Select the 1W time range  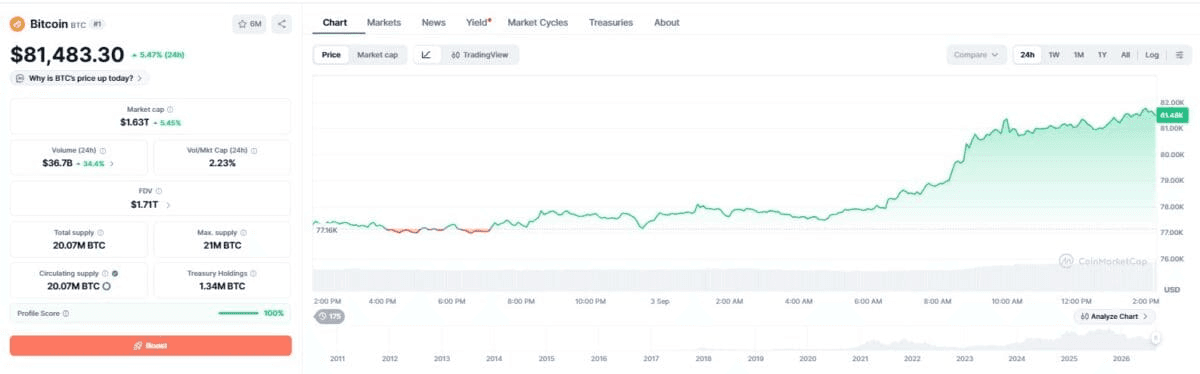1054,55
